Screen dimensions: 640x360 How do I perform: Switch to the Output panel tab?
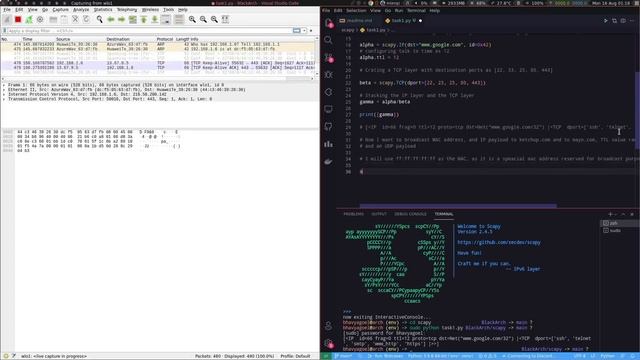click(379, 214)
